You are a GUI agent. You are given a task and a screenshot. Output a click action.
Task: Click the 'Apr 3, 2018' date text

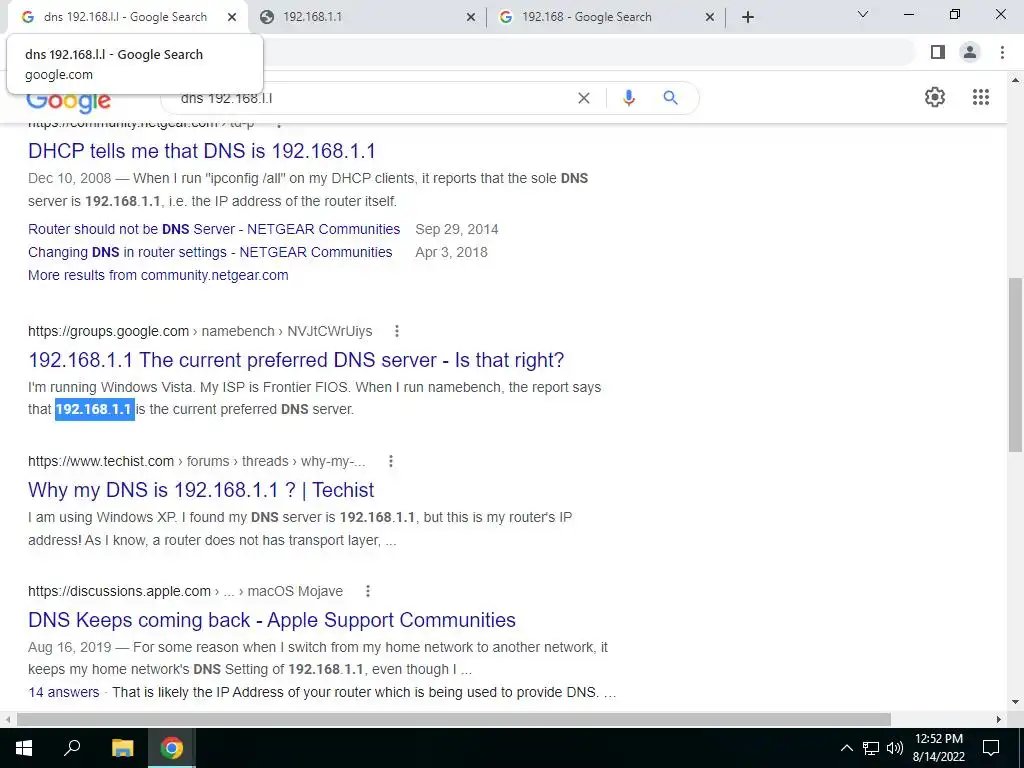451,252
